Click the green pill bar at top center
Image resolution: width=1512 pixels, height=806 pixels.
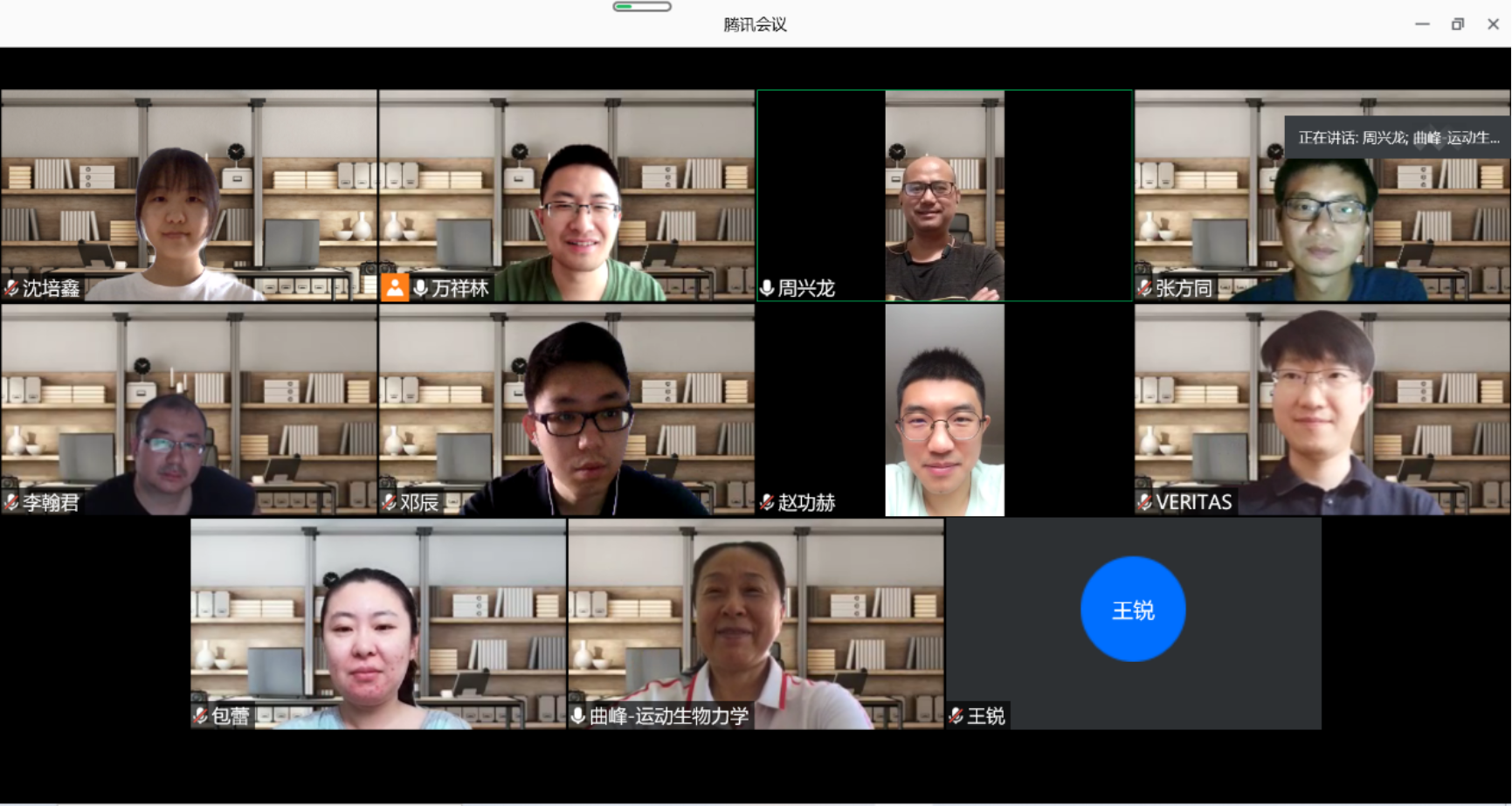click(642, 7)
